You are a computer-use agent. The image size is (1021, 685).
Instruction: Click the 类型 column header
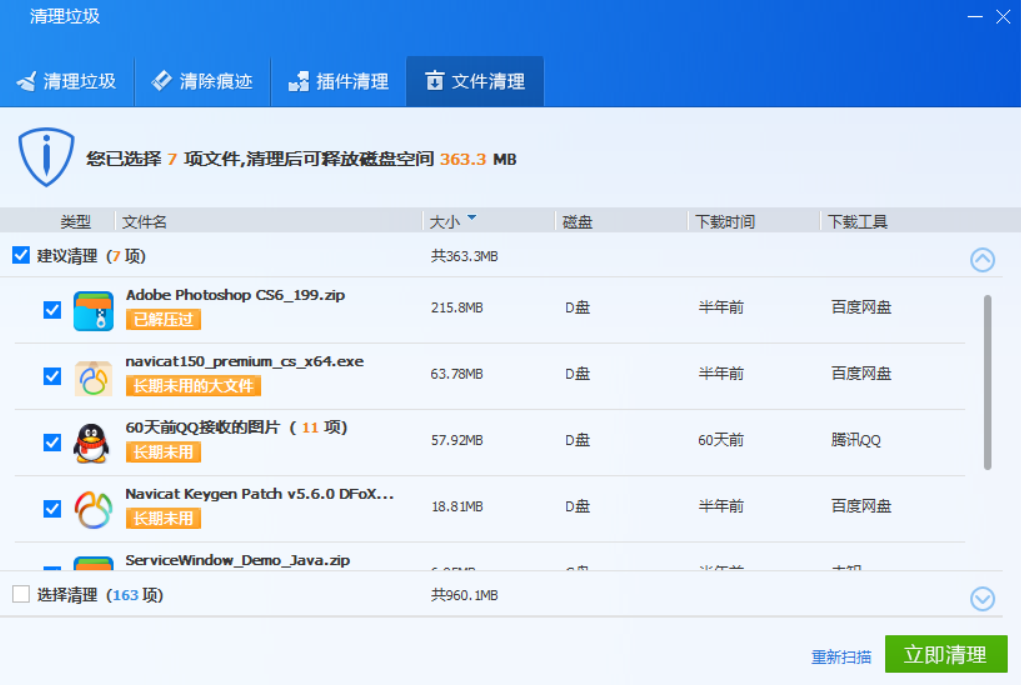click(x=76, y=222)
